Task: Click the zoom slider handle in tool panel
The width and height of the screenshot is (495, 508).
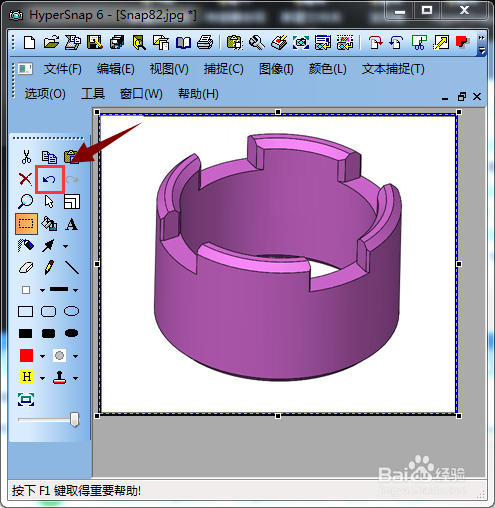Action: point(75,420)
